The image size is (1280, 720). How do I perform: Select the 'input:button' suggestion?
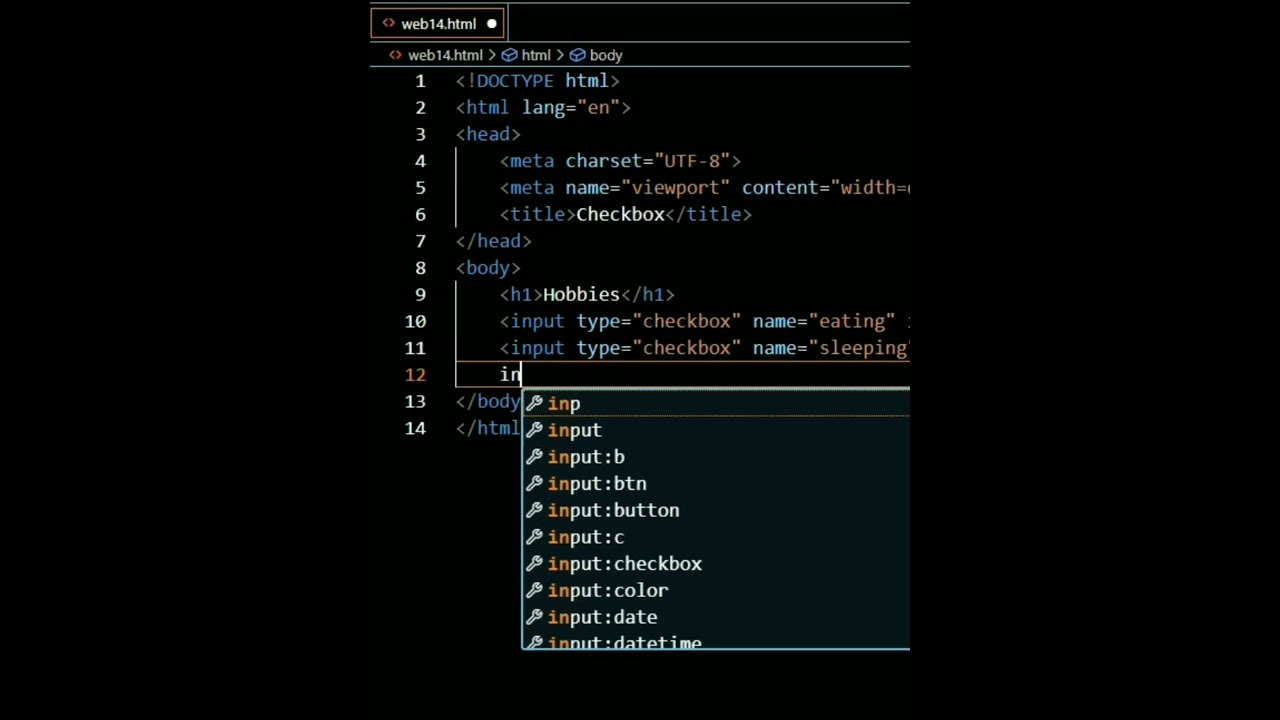(x=716, y=510)
